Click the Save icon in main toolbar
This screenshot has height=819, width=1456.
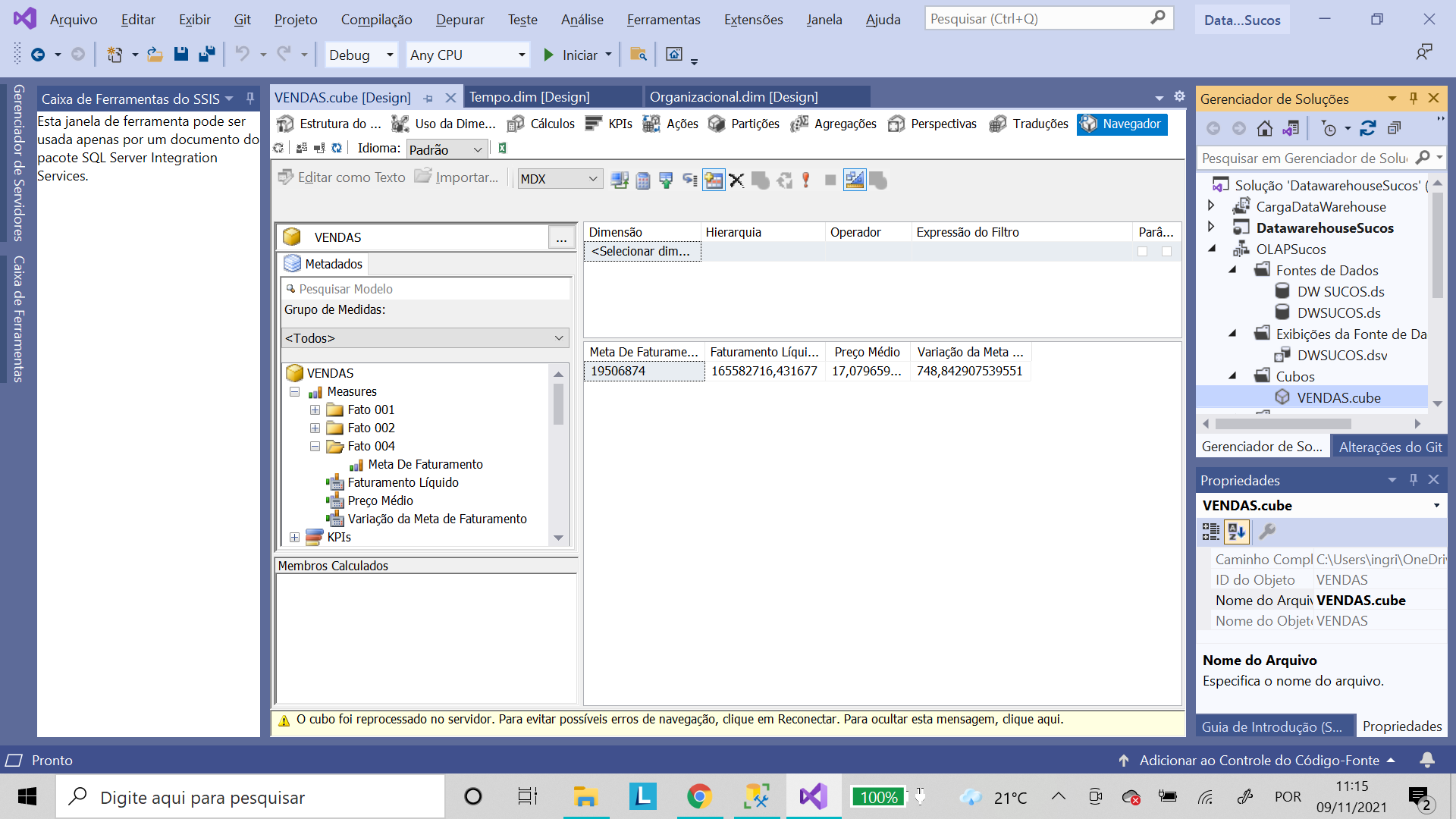point(180,55)
